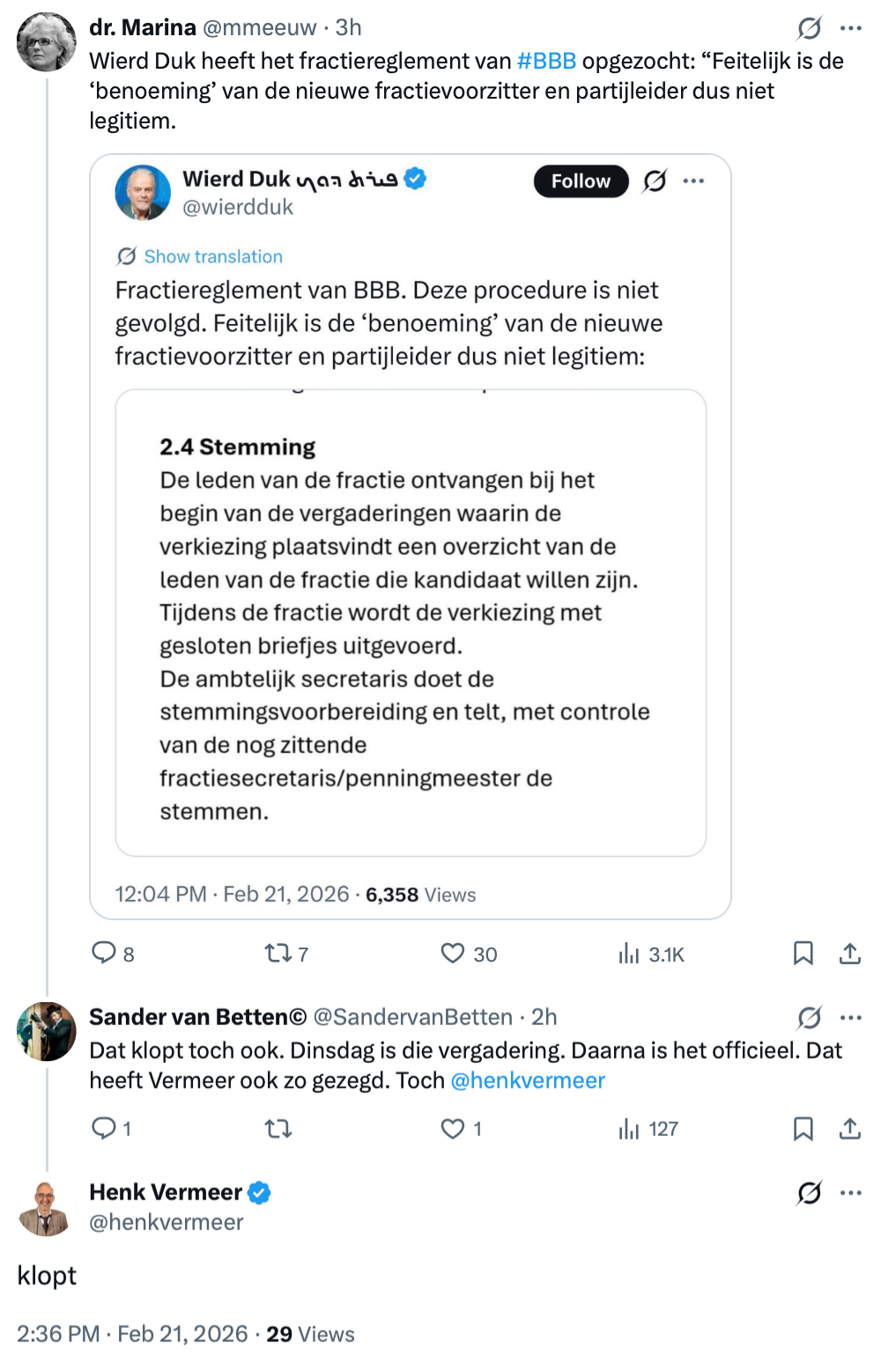Reply to Sander van Betten's post
Image resolution: width=881 pixels, height=1372 pixels.
pyautogui.click(x=104, y=1128)
